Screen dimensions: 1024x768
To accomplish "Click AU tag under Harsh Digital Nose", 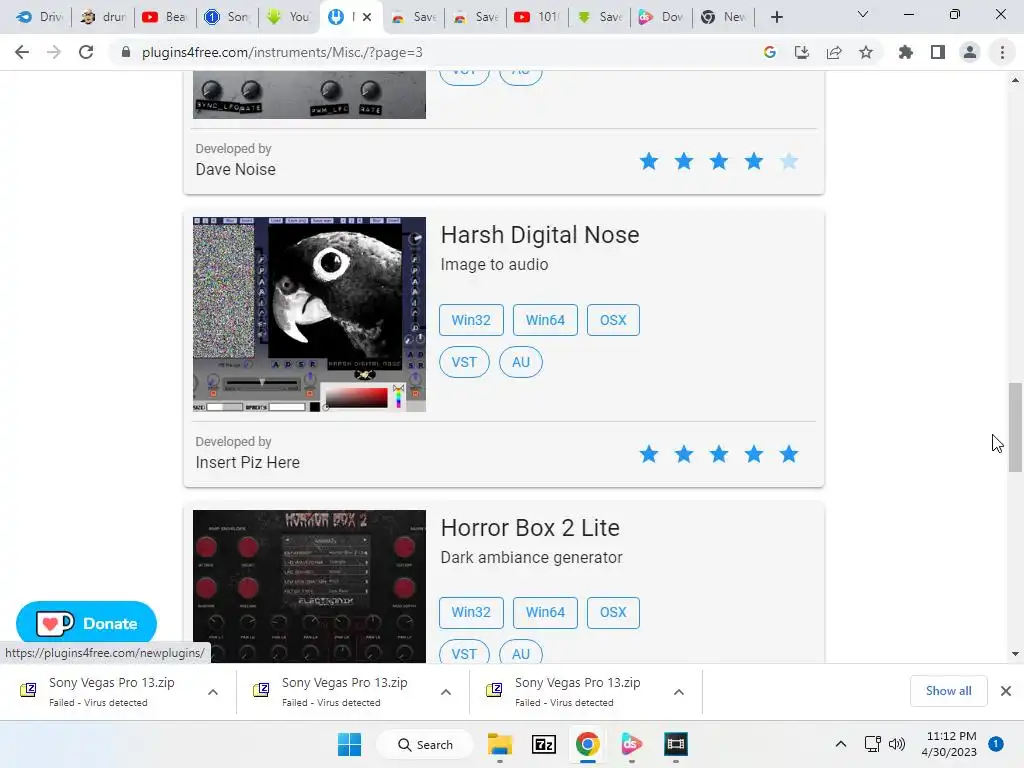I will pyautogui.click(x=520, y=362).
